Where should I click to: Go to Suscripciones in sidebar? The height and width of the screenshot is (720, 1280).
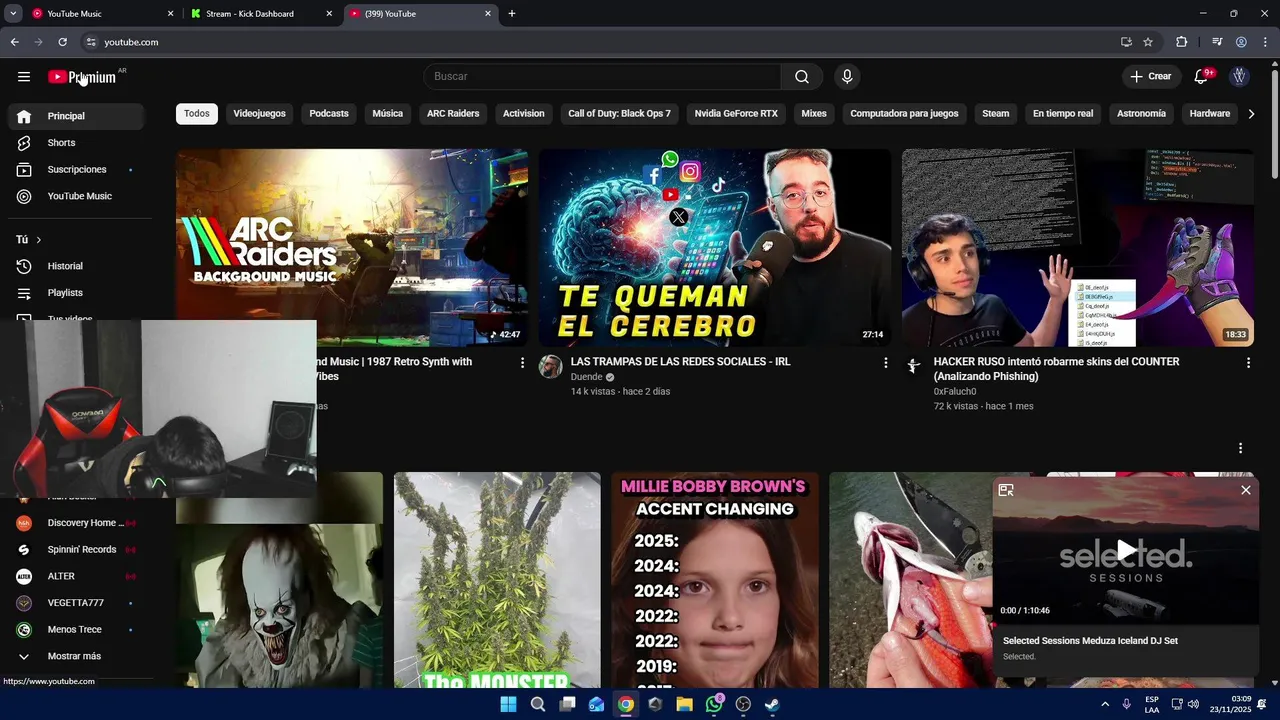click(76, 170)
